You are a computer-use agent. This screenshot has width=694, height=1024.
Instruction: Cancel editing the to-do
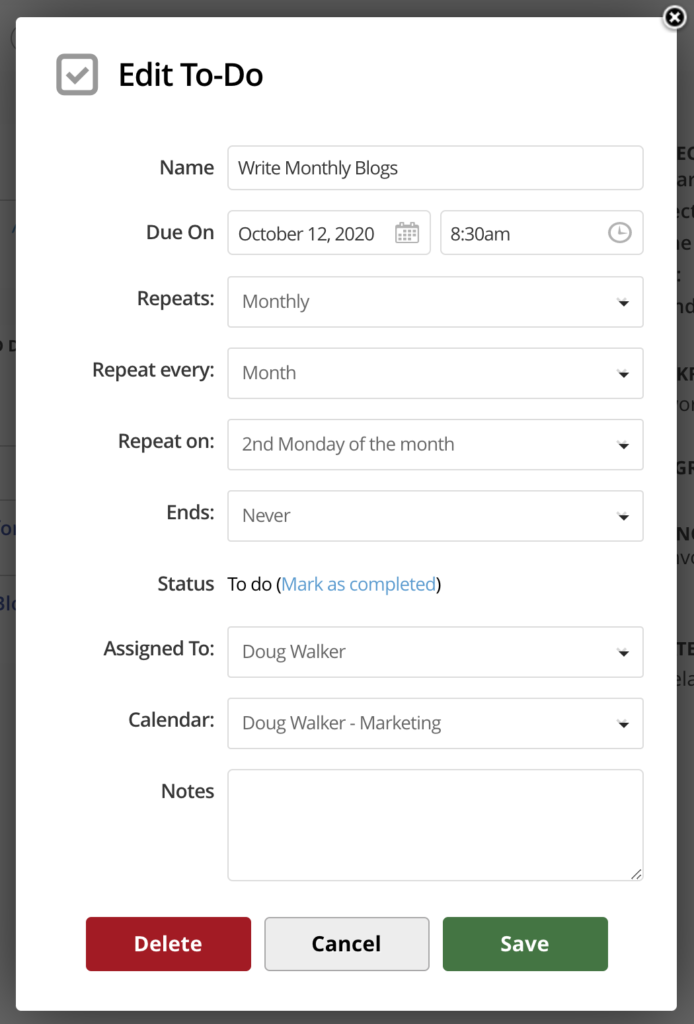point(346,943)
